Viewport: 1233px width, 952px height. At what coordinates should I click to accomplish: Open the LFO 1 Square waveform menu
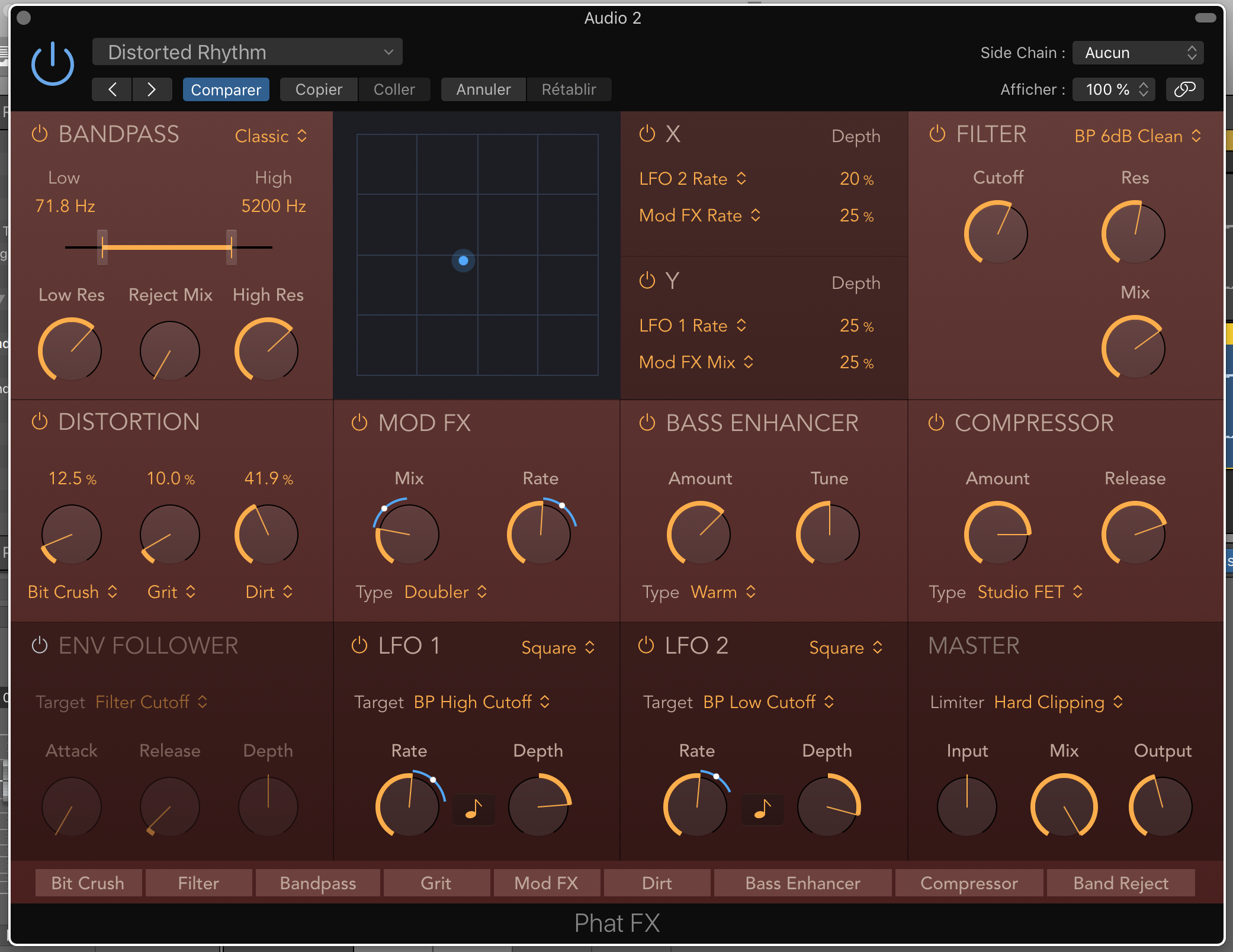pyautogui.click(x=558, y=648)
